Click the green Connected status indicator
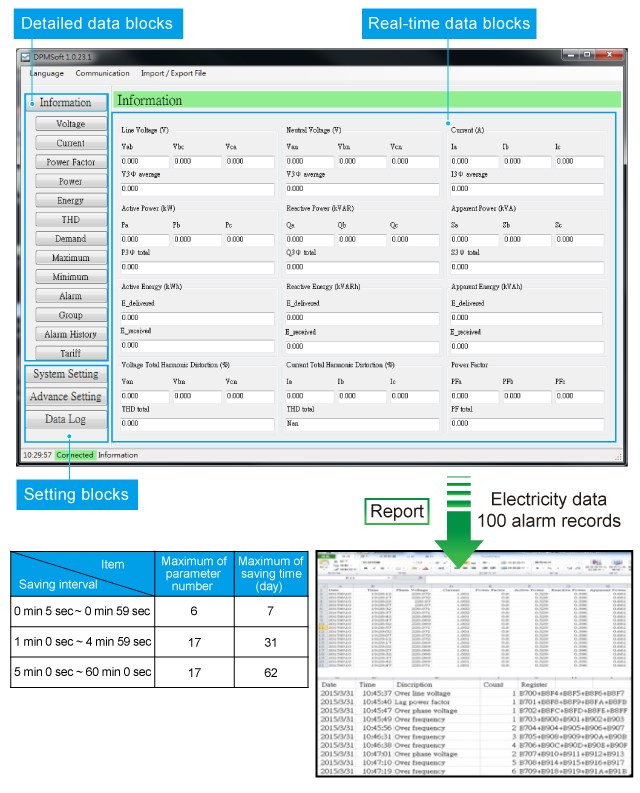Screen dimensions: 640x793 [75, 455]
